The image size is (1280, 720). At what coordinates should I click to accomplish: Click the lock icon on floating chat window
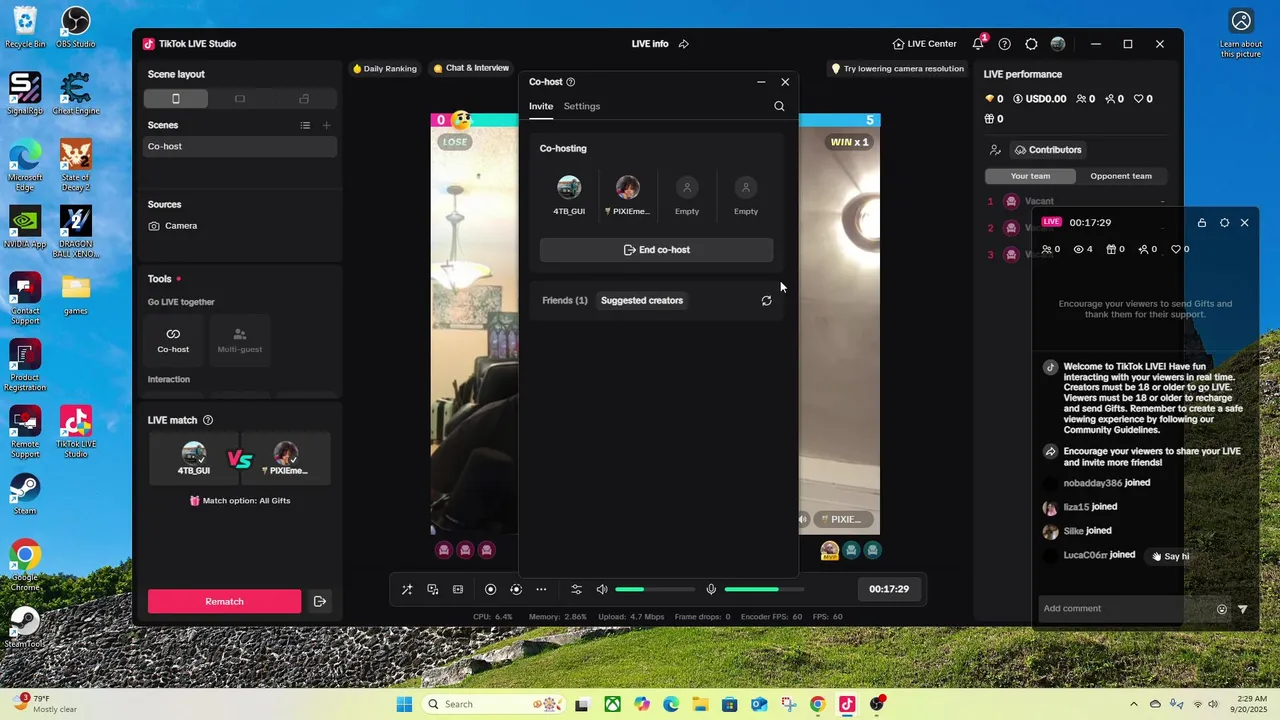[1202, 223]
